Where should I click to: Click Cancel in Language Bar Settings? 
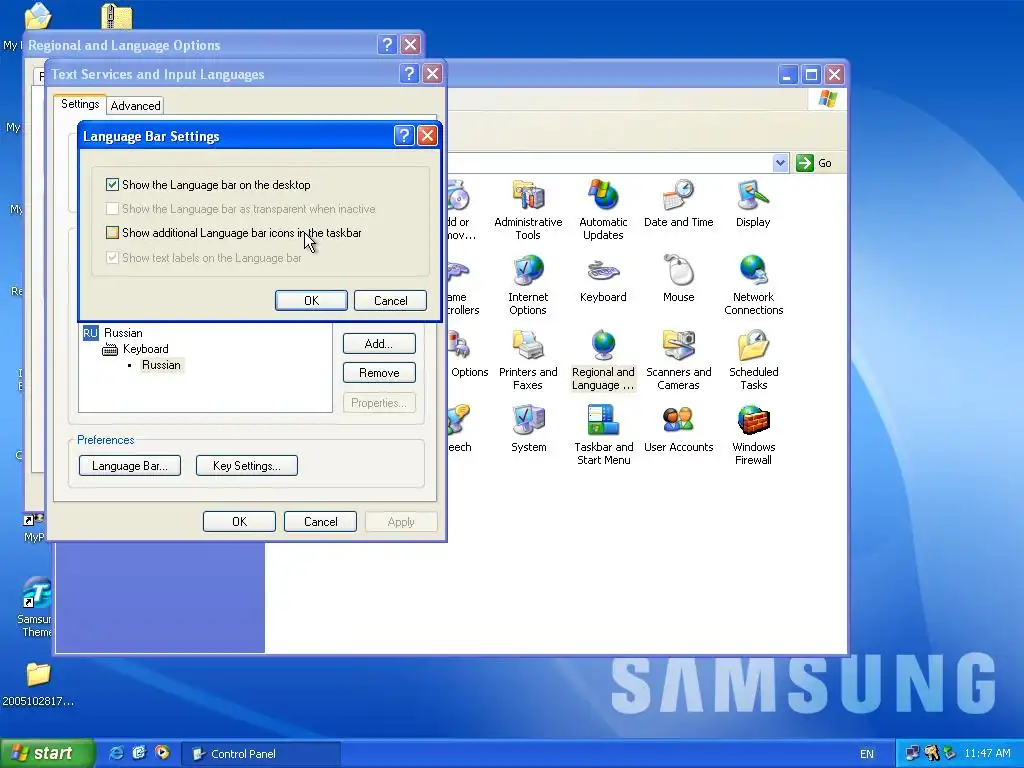pos(391,300)
